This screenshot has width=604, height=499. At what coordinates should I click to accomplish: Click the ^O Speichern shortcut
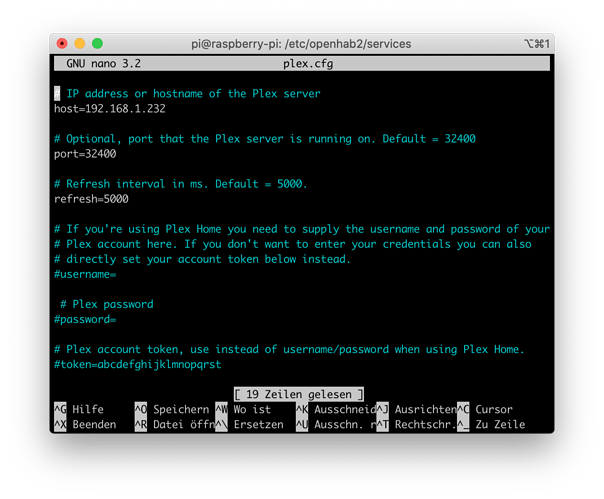tap(172, 409)
